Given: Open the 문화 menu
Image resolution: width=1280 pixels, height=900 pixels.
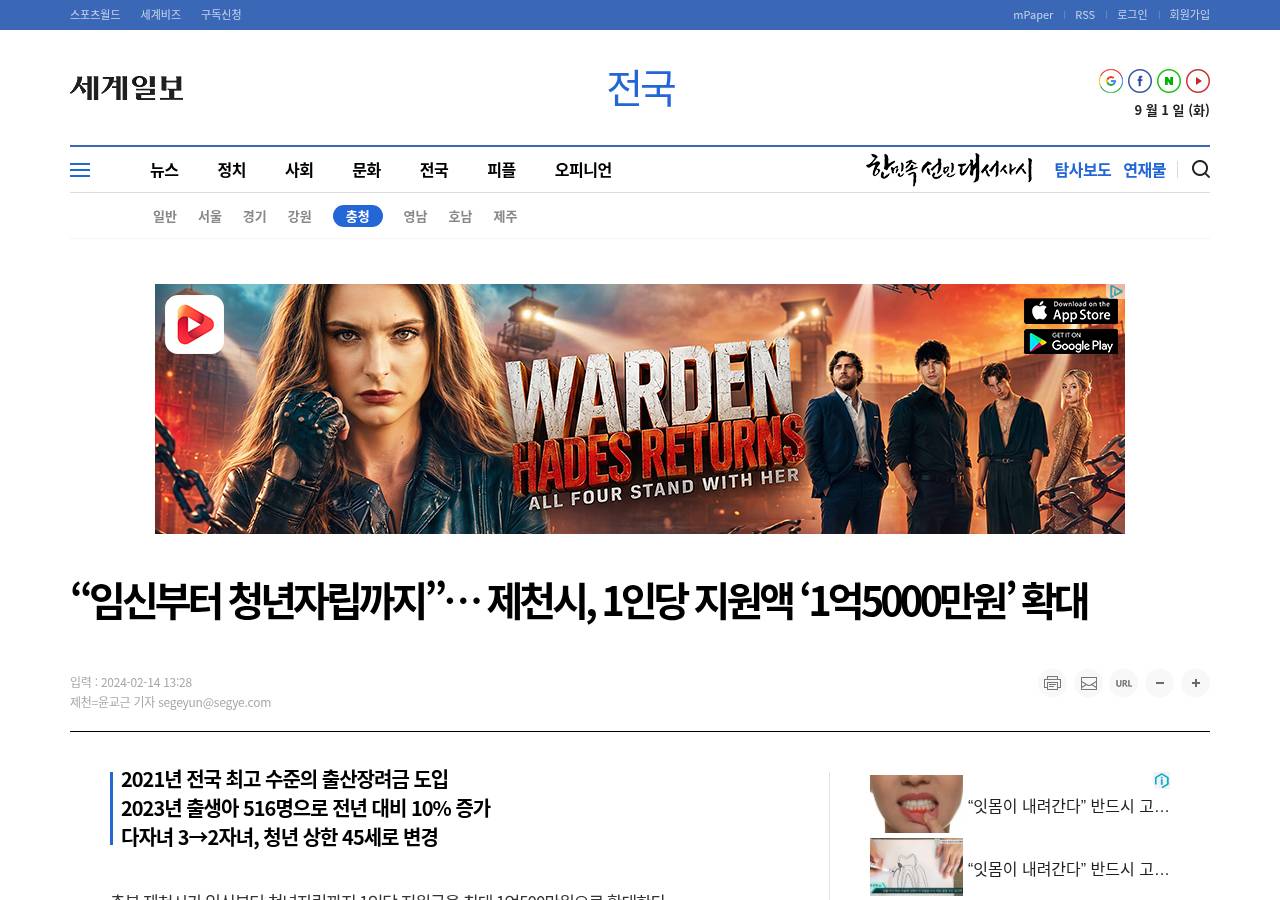Looking at the screenshot, I should pyautogui.click(x=367, y=170).
